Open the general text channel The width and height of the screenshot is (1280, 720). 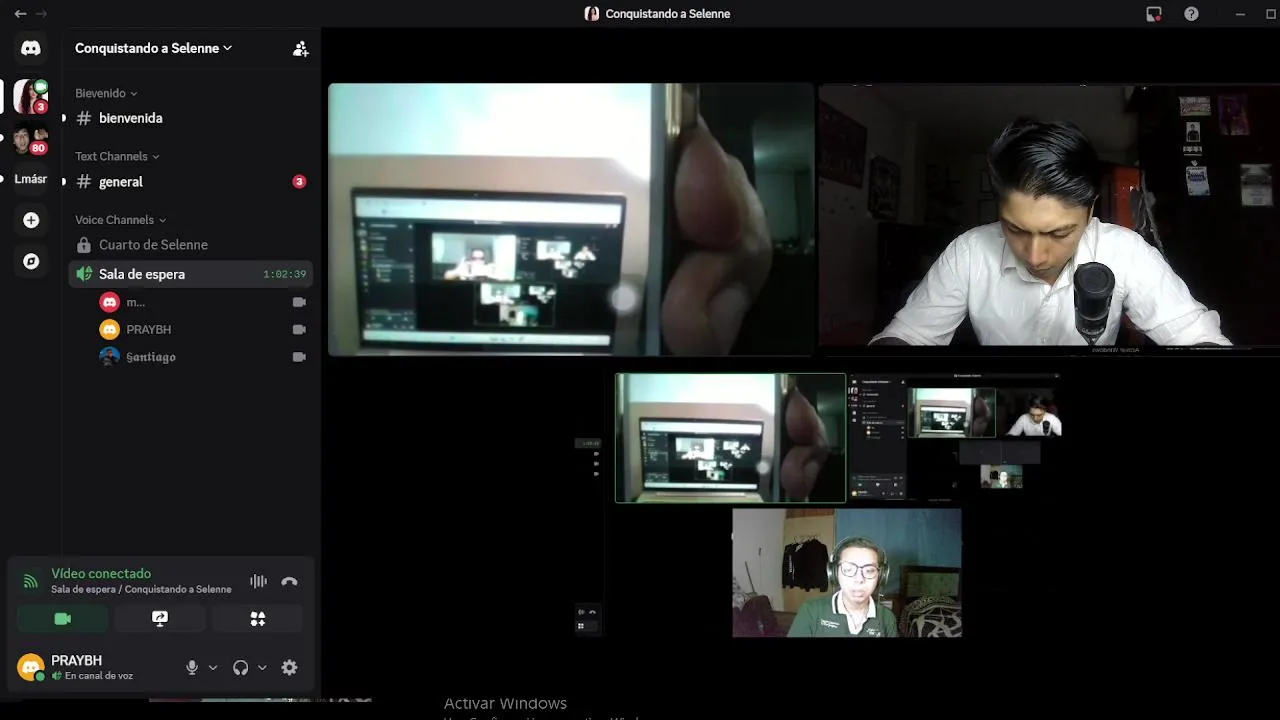[190, 182]
